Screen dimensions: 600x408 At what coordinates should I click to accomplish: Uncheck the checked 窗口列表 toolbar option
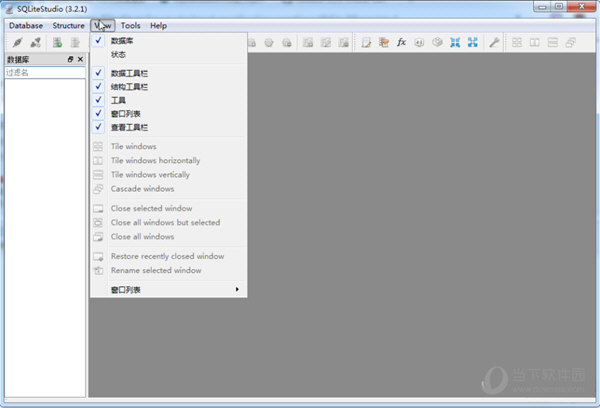coord(168,114)
